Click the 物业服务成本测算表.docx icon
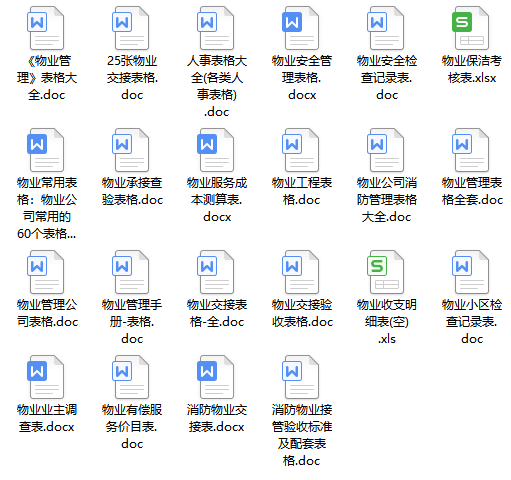 (x=216, y=150)
